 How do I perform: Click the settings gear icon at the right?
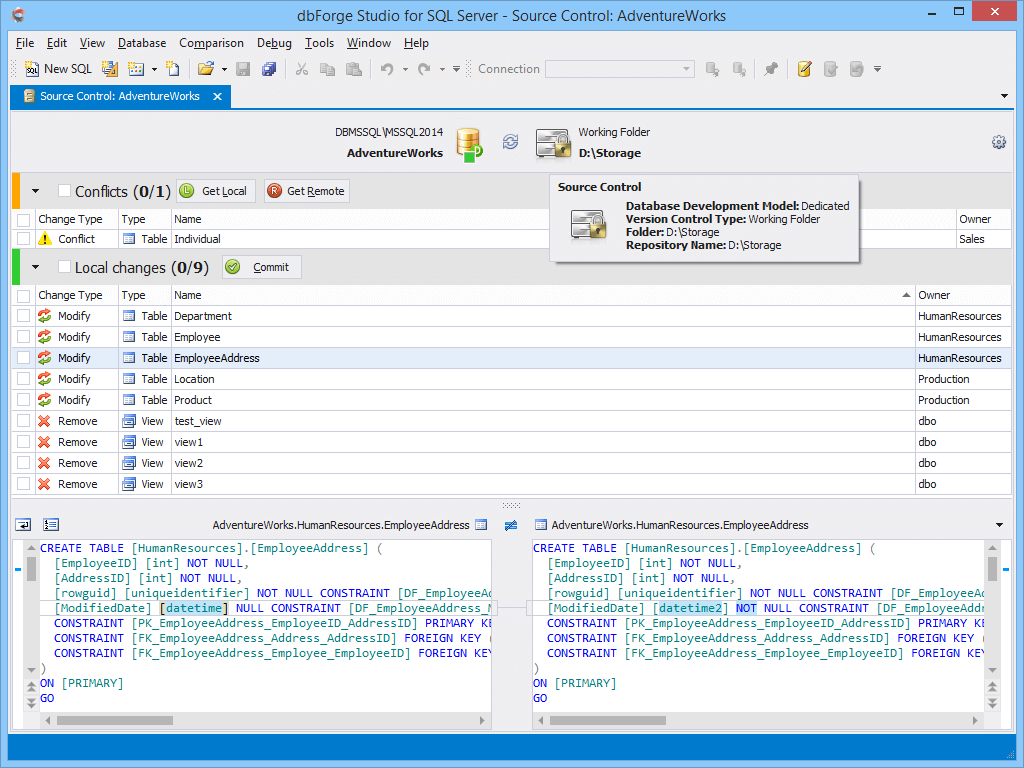pos(999,142)
